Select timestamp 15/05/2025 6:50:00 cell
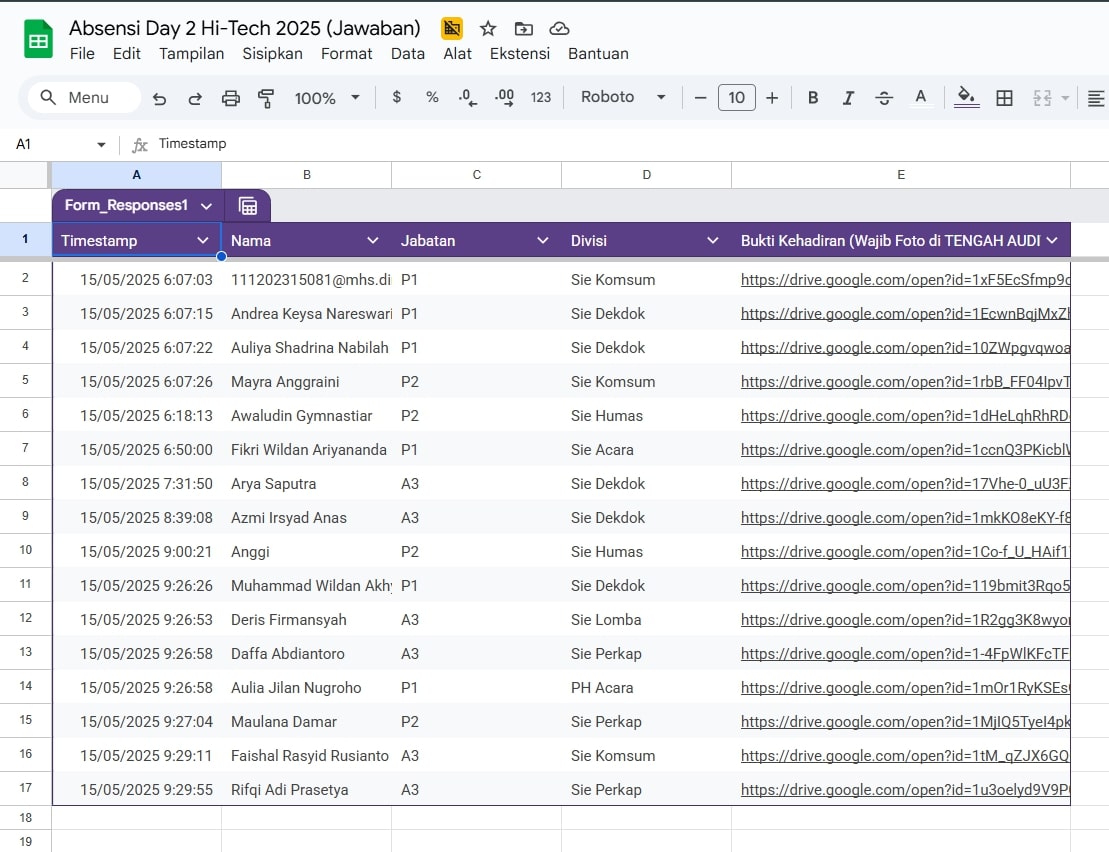 [137, 450]
